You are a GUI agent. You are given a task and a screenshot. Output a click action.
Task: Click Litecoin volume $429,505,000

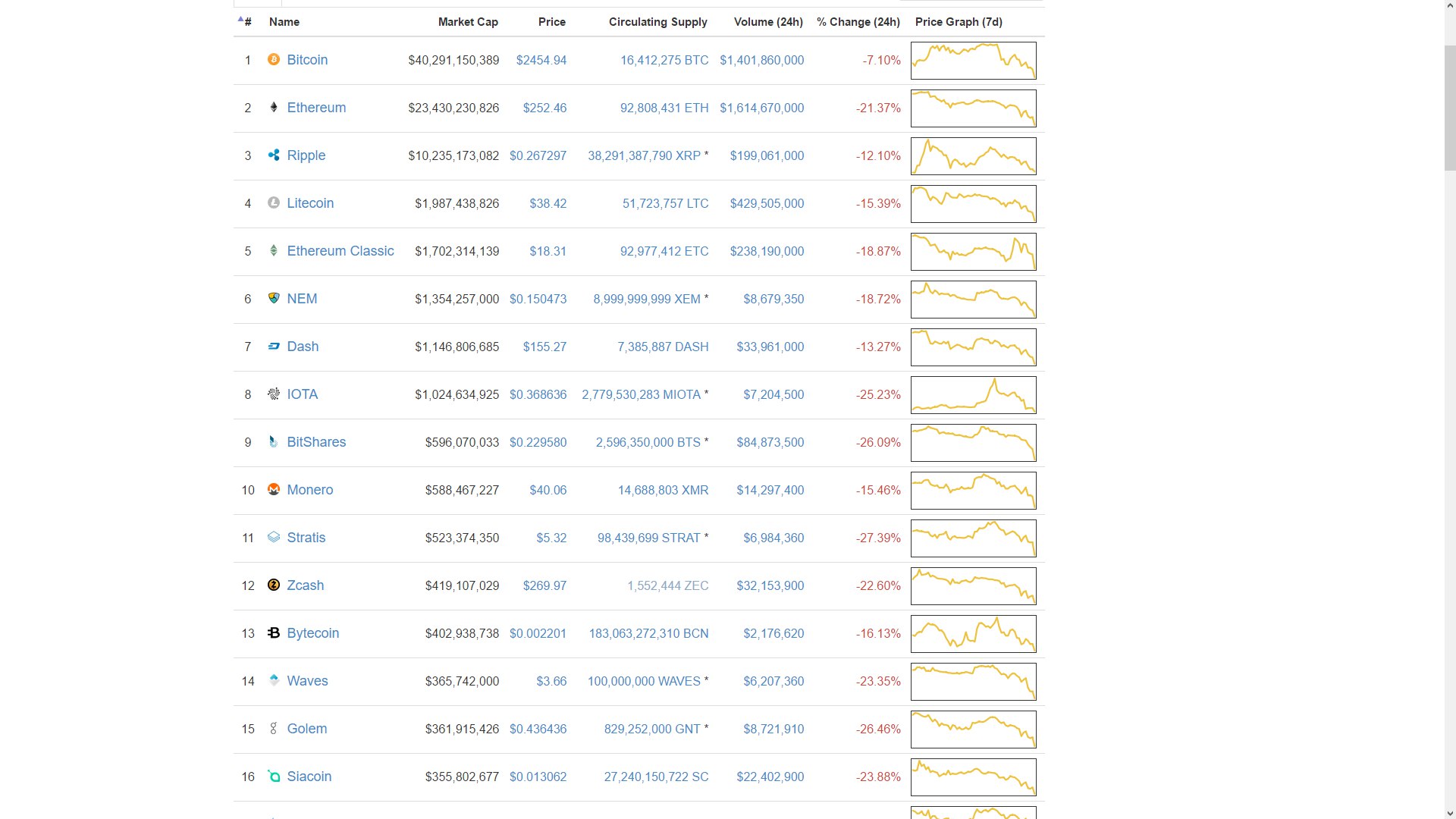(x=767, y=203)
